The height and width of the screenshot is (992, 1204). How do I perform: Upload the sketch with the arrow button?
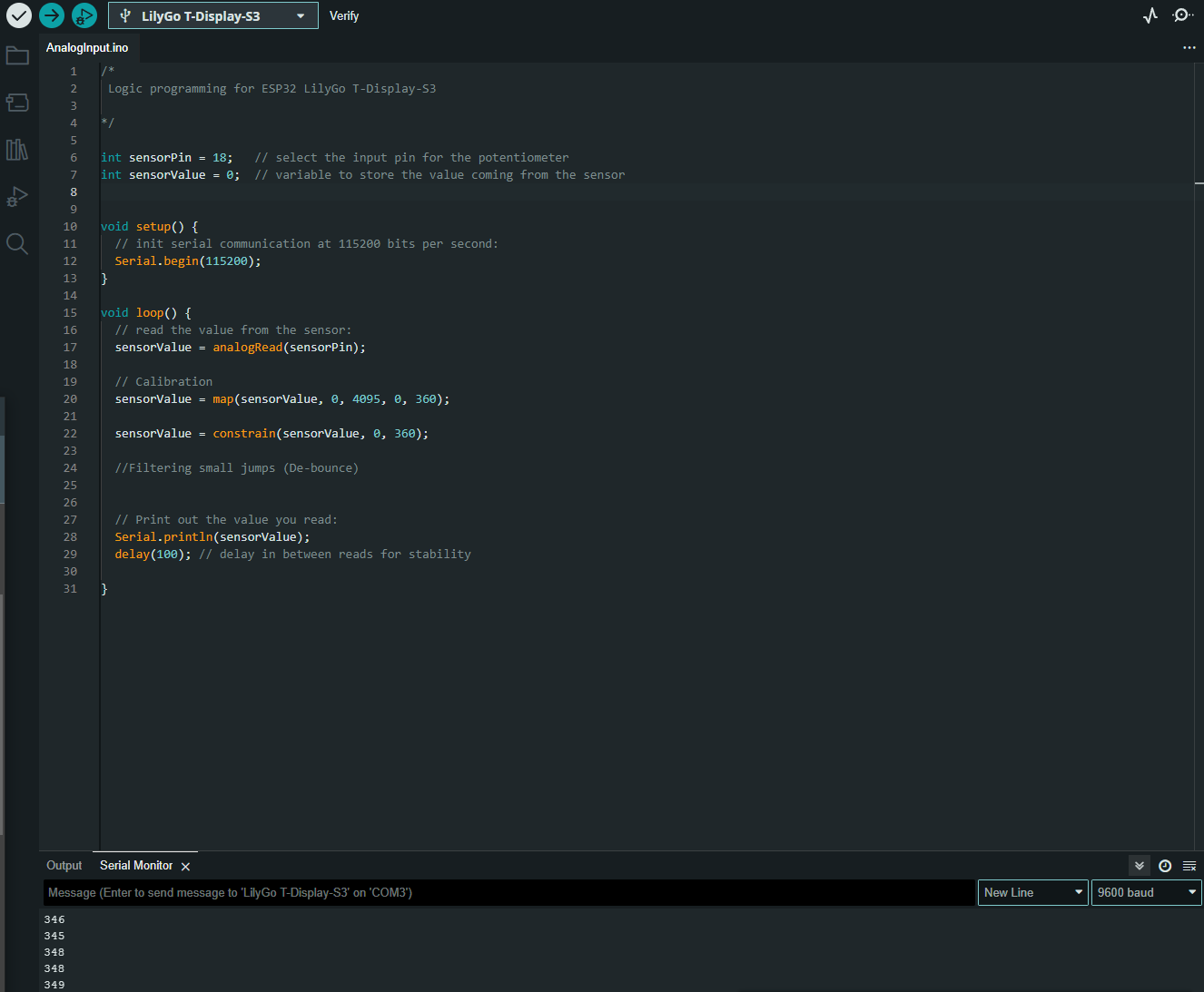tap(52, 15)
